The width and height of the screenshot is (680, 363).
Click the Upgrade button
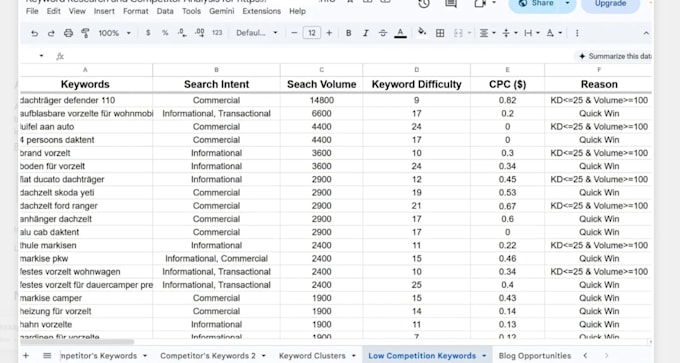click(x=610, y=4)
